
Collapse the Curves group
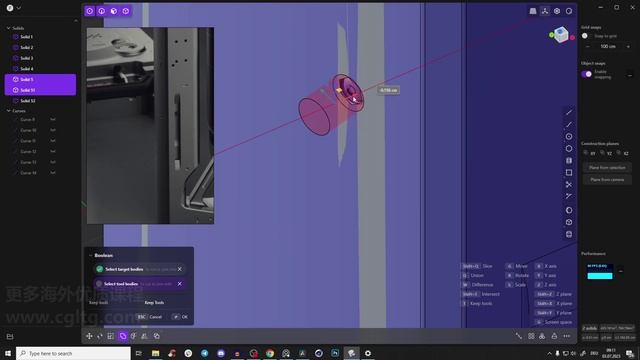tap(9, 111)
